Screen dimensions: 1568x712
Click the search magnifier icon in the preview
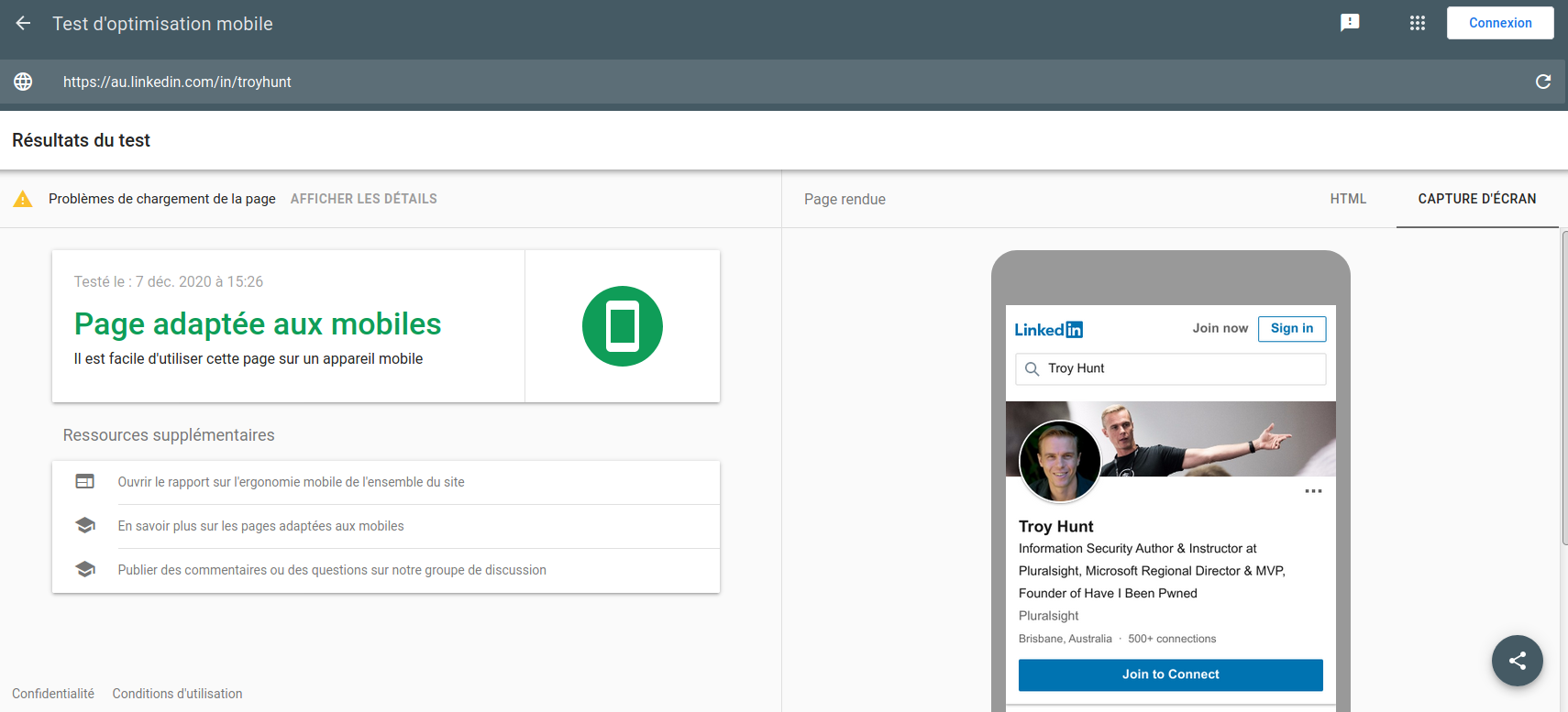coord(1032,368)
